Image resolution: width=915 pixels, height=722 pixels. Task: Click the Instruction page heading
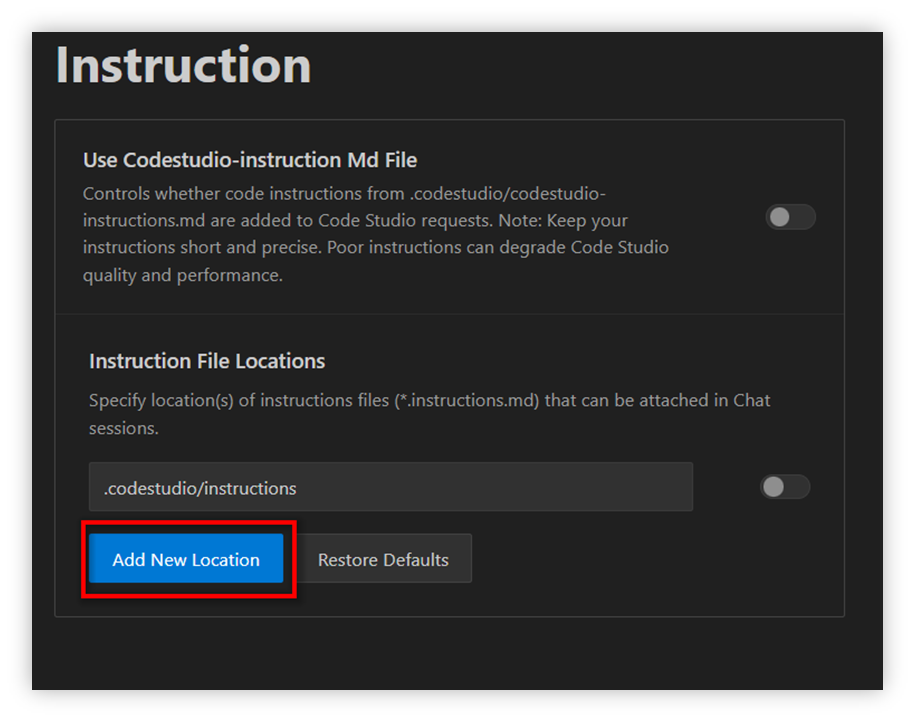183,65
